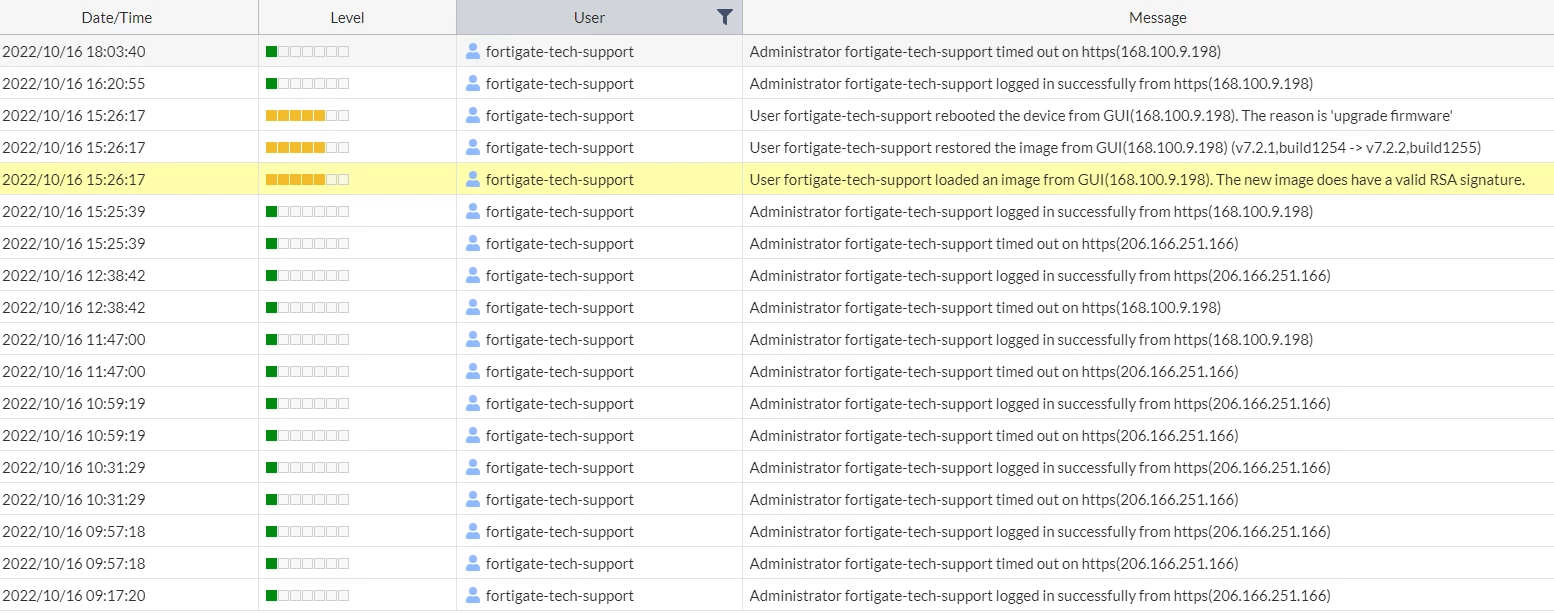Click the user icon in the 15:25:39 logged in row
This screenshot has height=614, width=1554.
click(x=473, y=211)
